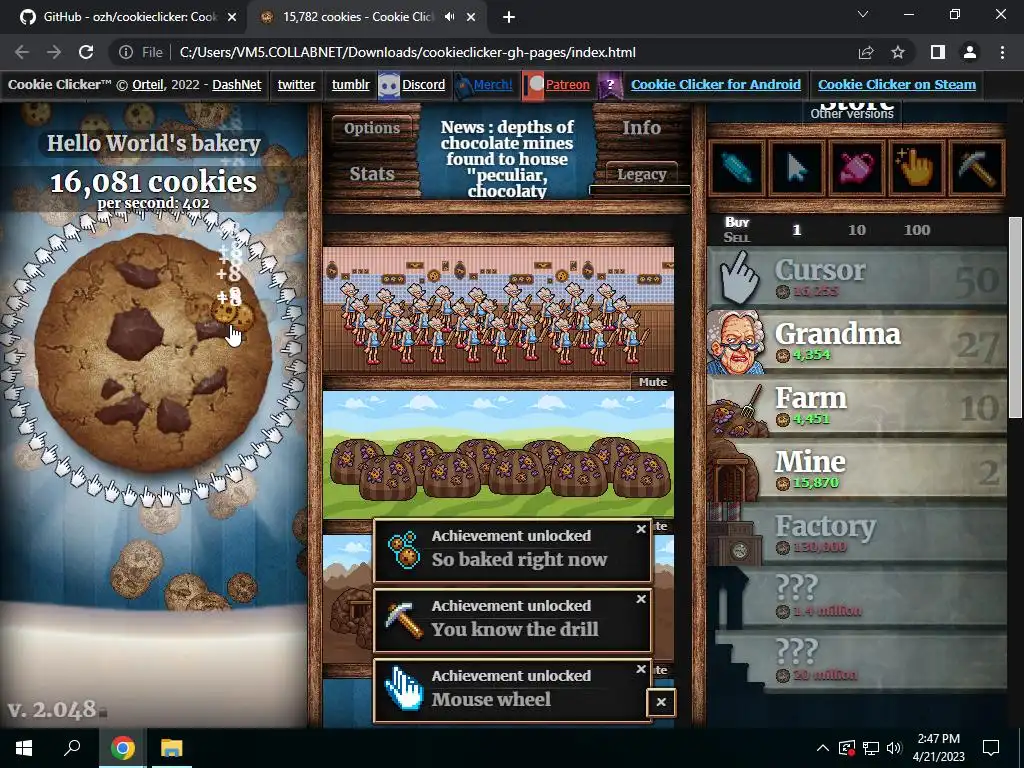Dismiss the So baked right now achievement
The image size is (1024, 768).
(x=641, y=529)
